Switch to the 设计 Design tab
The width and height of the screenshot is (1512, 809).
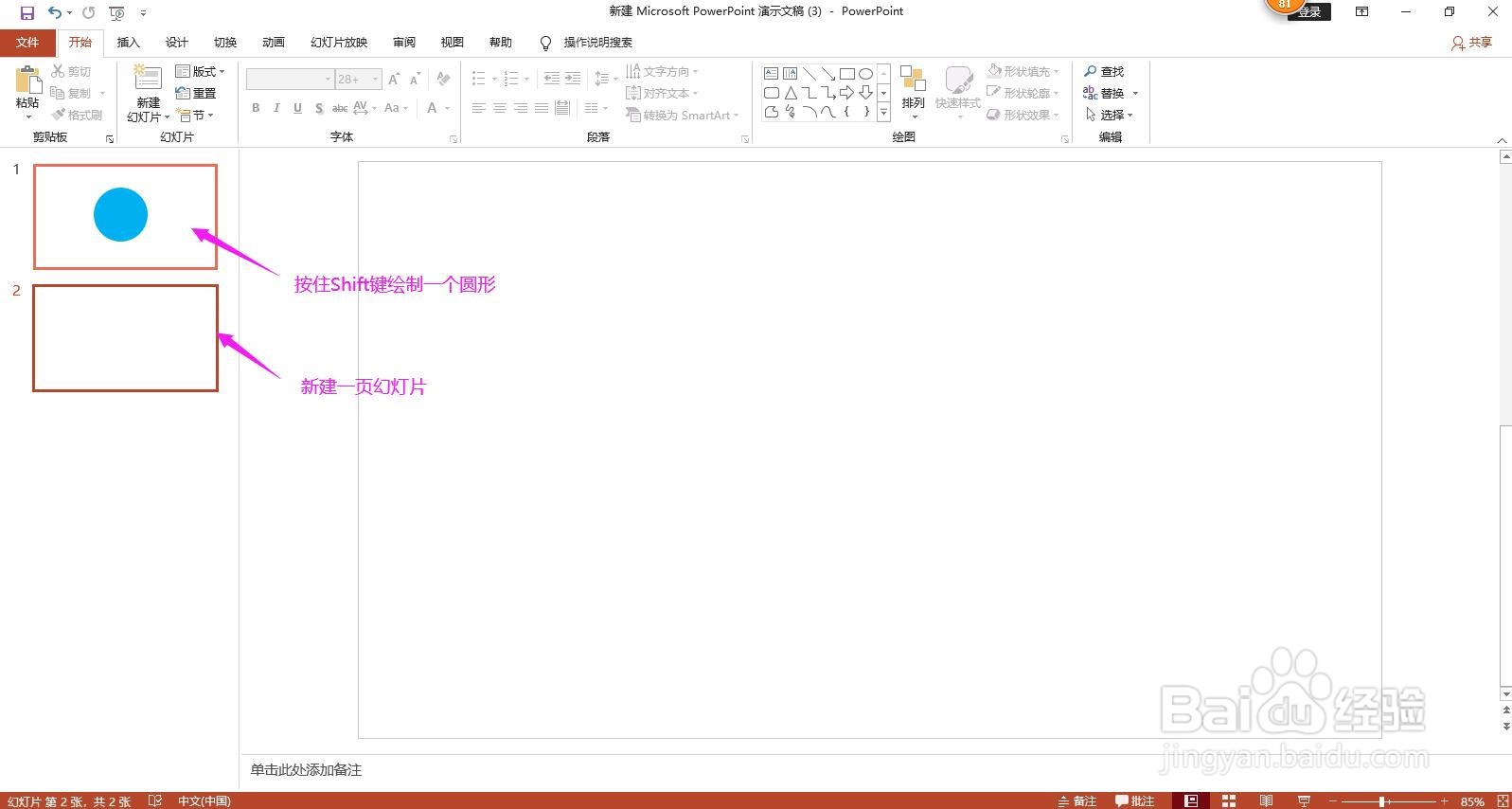pos(177,43)
